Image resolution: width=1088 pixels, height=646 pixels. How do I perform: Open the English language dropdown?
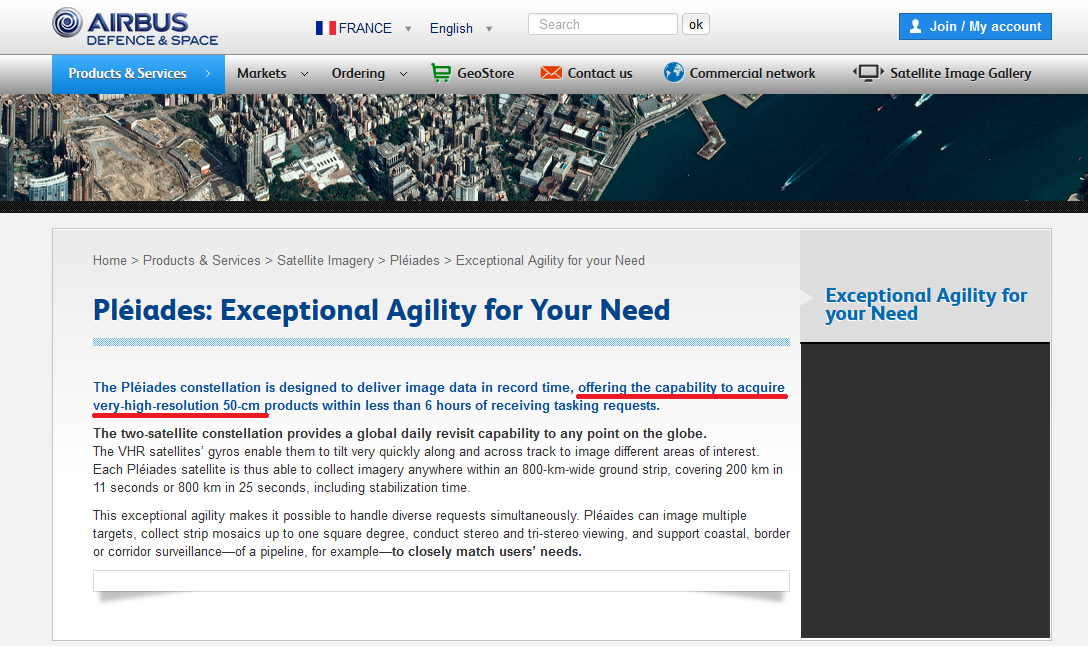tap(489, 28)
